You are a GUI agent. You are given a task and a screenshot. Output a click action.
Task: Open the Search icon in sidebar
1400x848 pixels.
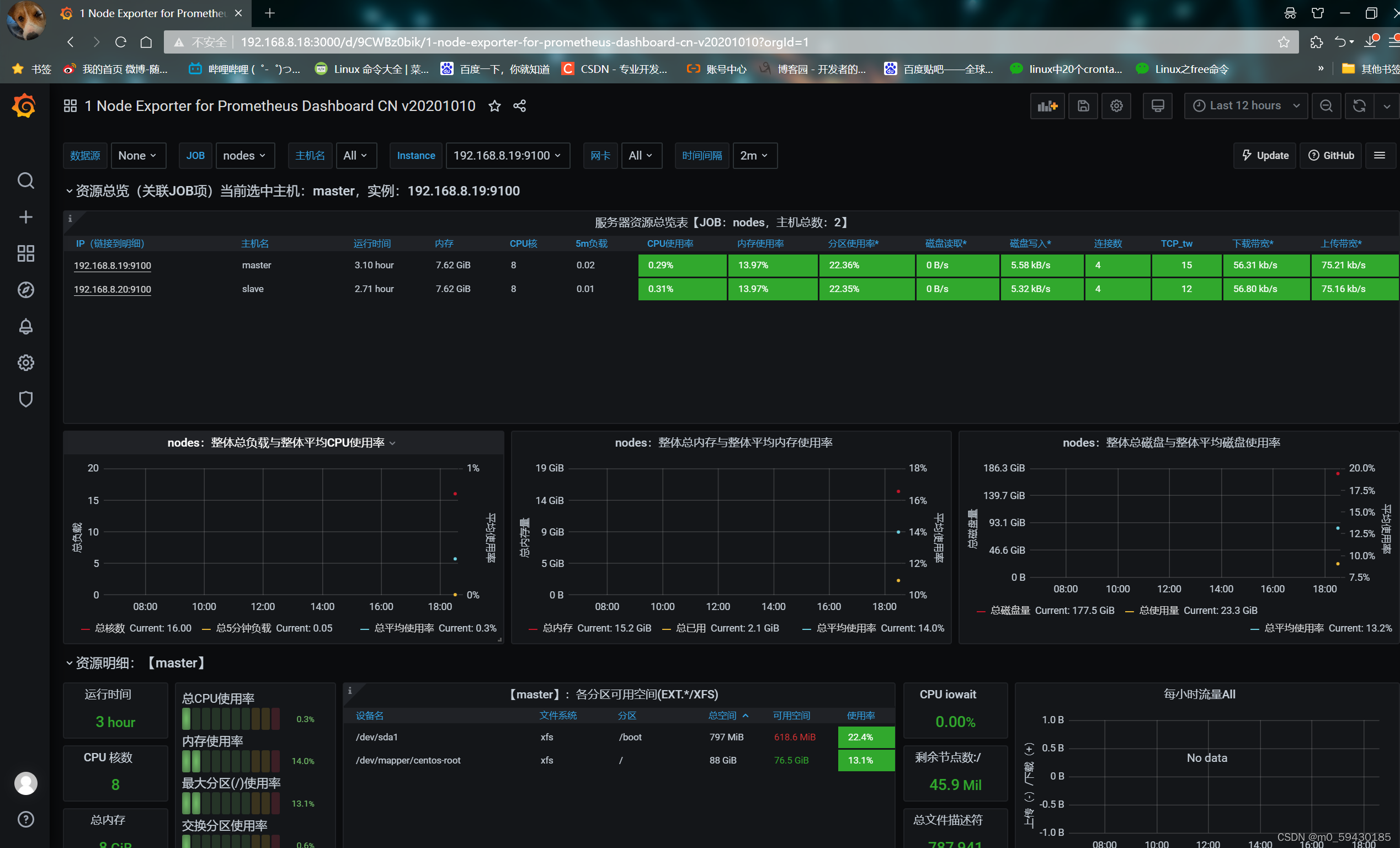(25, 181)
